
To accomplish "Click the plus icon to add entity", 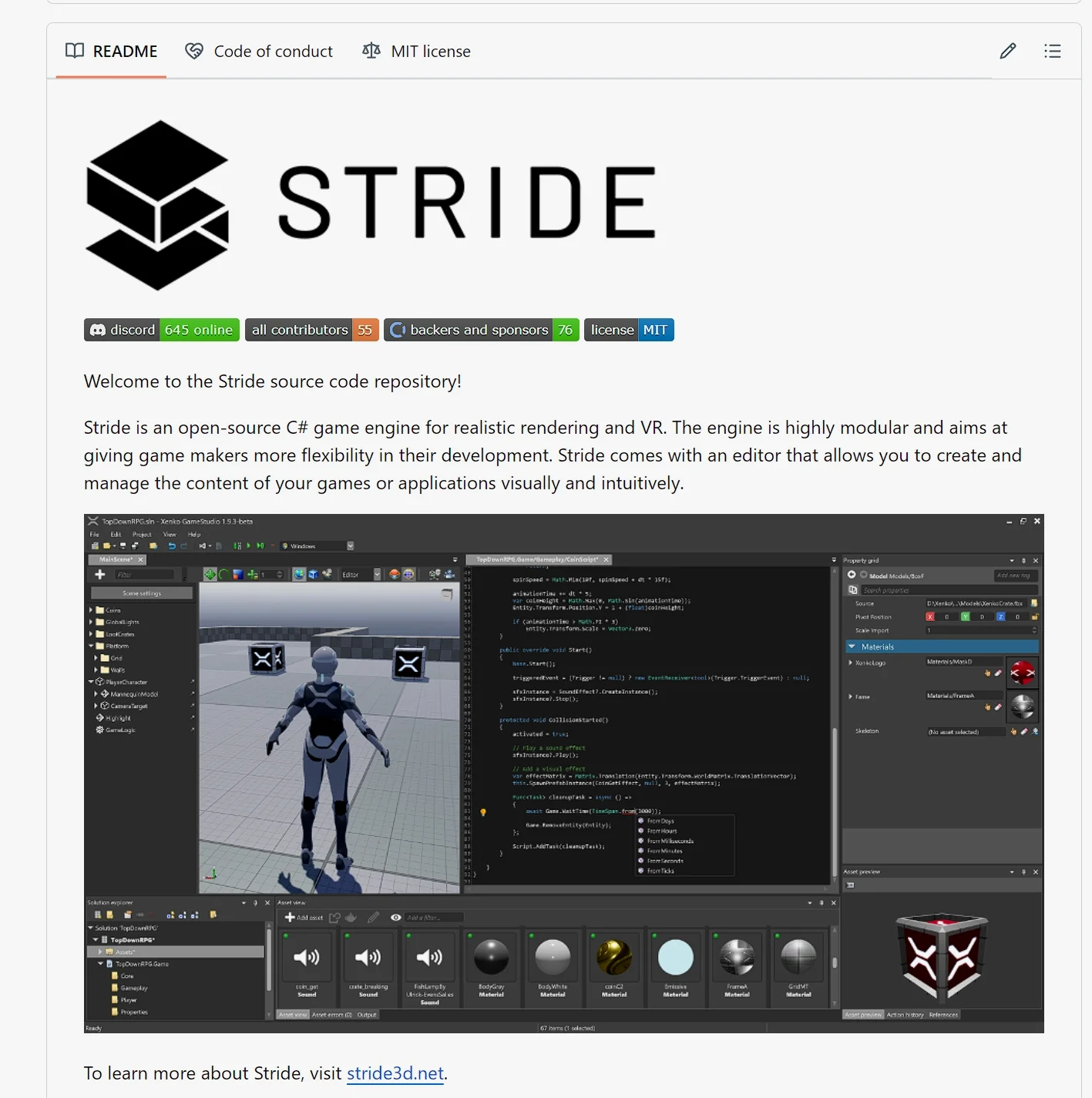I will [x=100, y=574].
